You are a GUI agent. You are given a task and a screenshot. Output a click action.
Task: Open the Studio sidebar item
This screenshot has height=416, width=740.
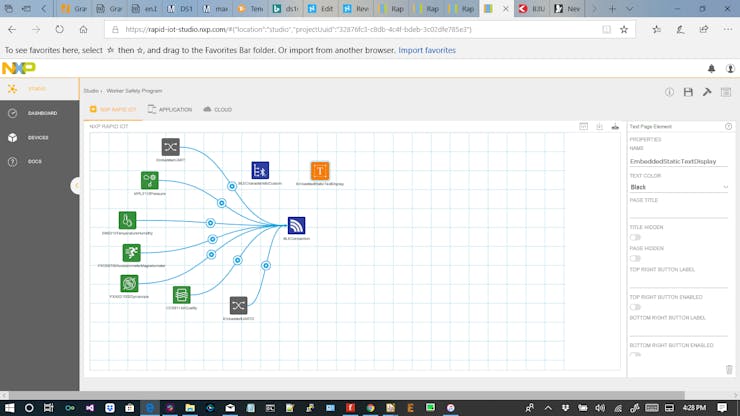40,89
